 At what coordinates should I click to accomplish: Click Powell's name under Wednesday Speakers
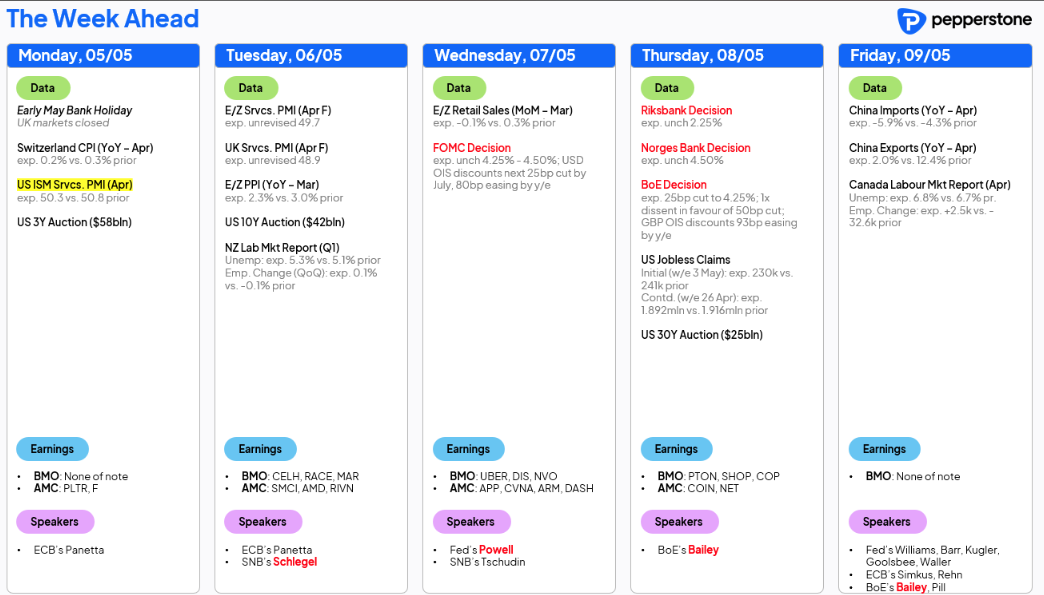pos(496,550)
